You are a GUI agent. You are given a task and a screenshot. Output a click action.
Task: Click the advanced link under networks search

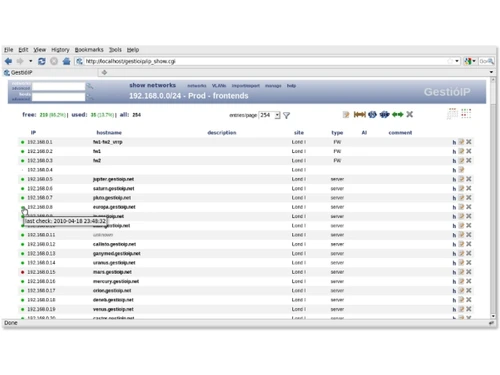click(x=21, y=88)
